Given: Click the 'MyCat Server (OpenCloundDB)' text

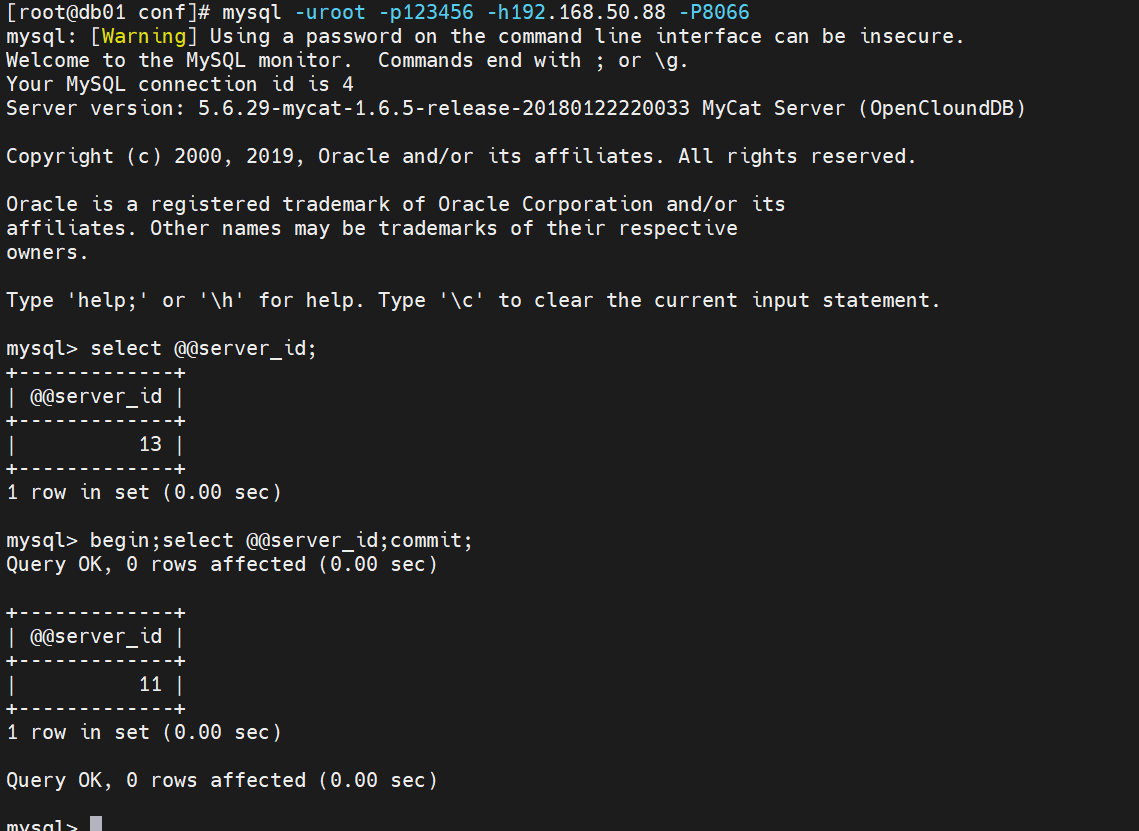Looking at the screenshot, I should [x=864, y=108].
